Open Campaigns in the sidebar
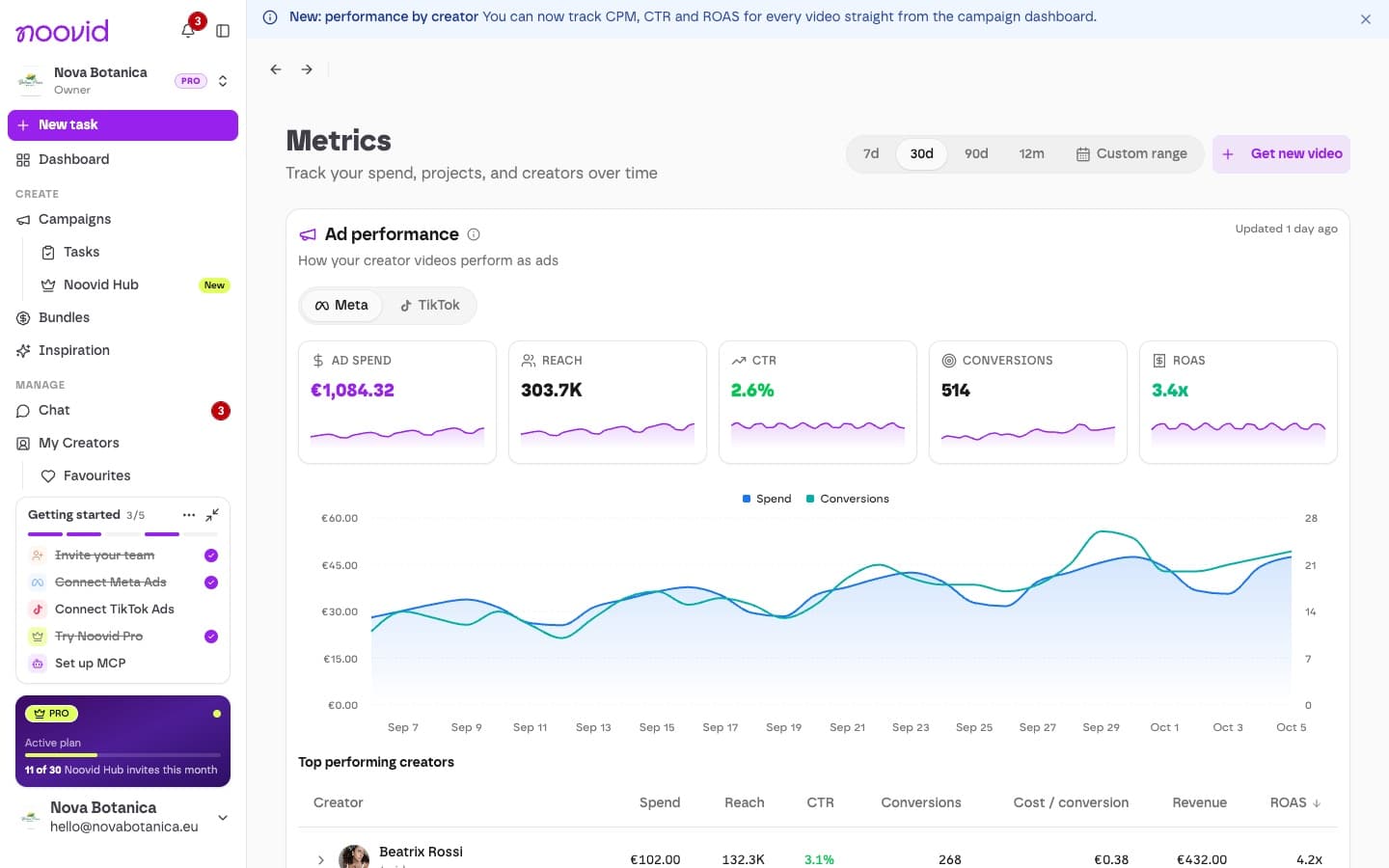 tap(123, 220)
